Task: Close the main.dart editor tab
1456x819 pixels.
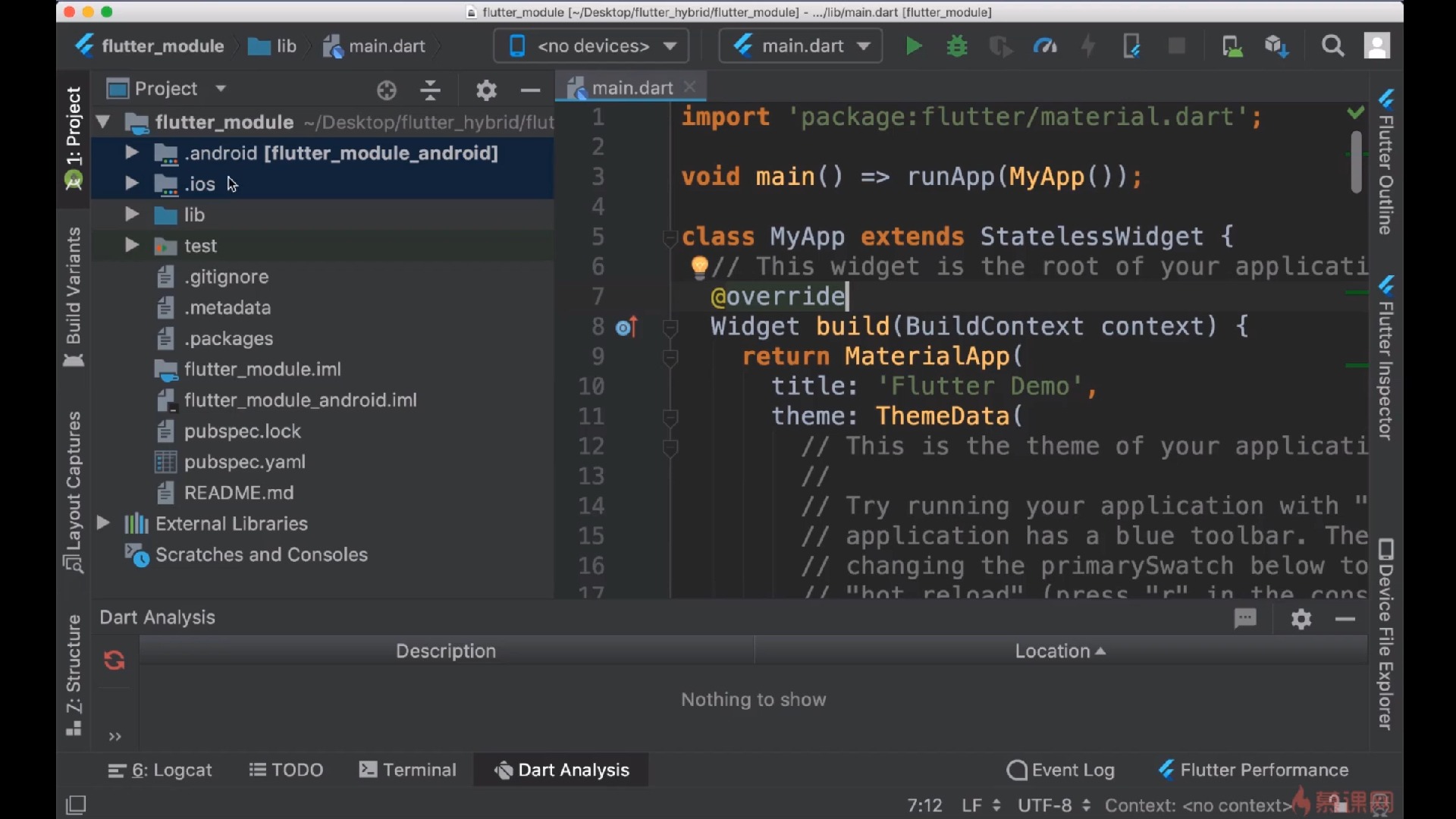Action: (690, 87)
